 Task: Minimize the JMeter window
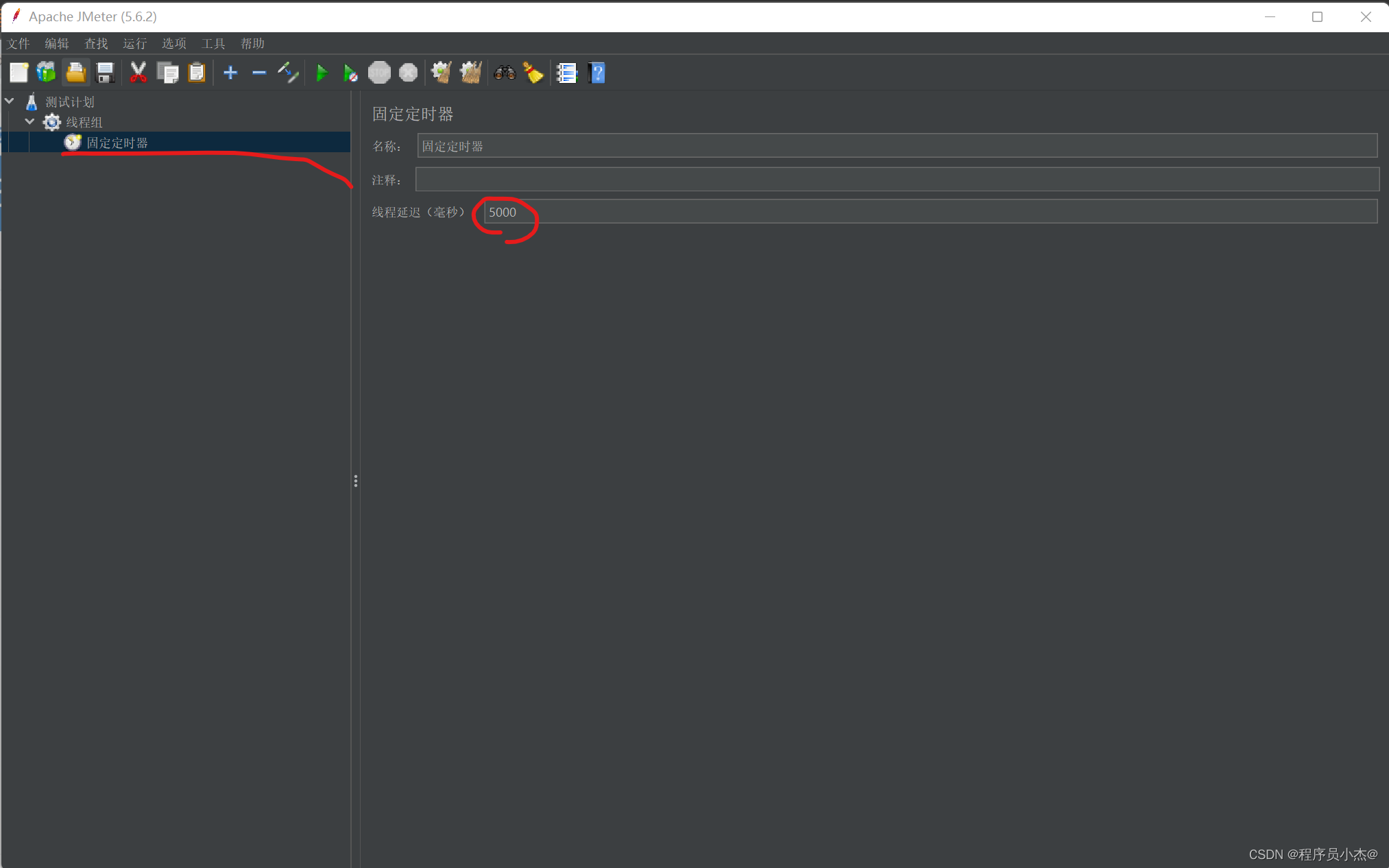(x=1270, y=16)
